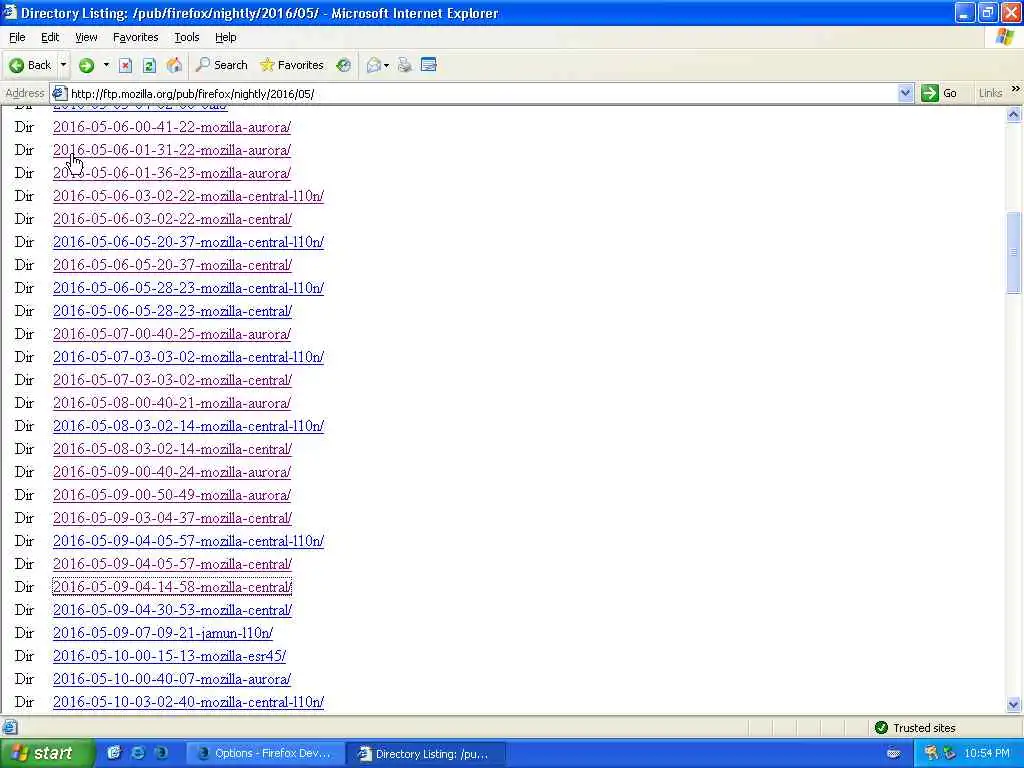Open 2016-05-09-07-09-21-jamun-l10n directory
Image resolution: width=1024 pixels, height=768 pixels.
[x=163, y=633]
